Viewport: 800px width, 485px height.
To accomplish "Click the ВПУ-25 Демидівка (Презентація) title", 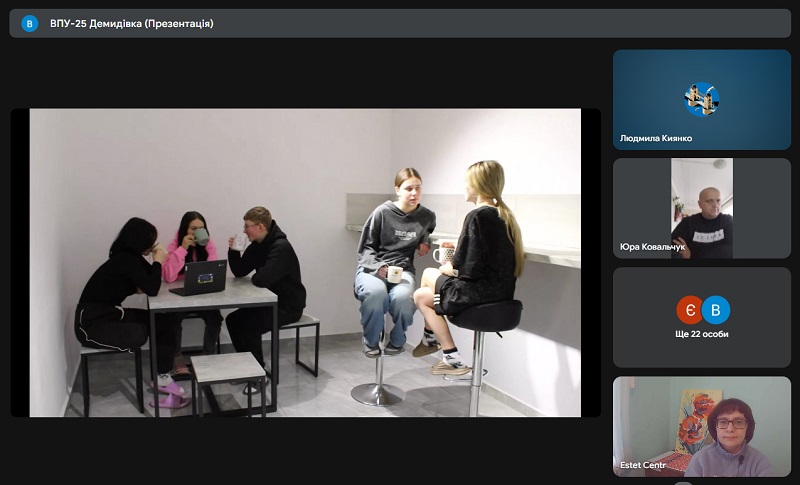I will [x=131, y=23].
